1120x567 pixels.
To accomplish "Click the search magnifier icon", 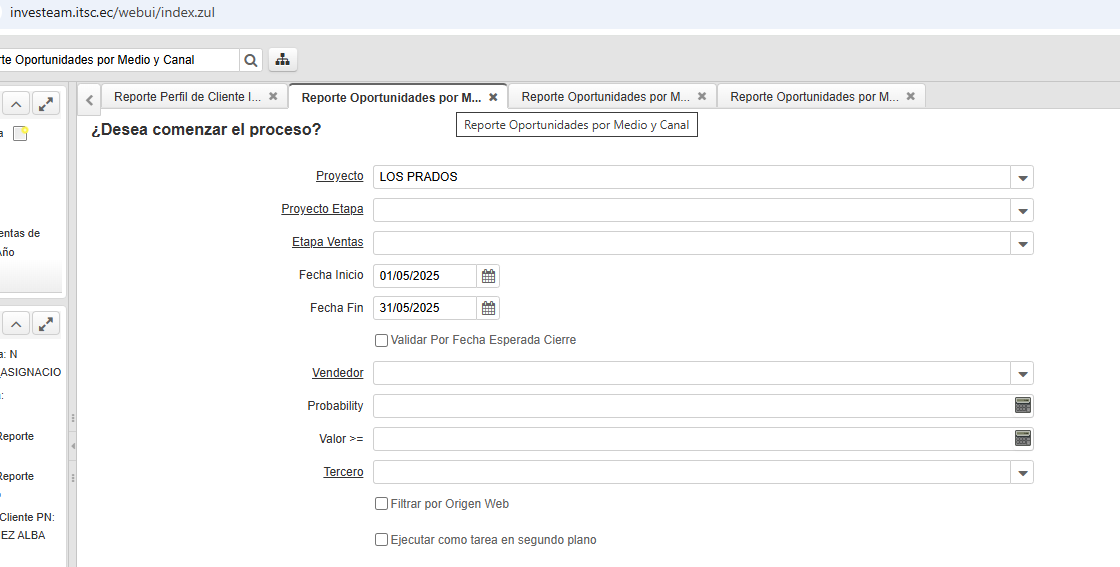I will click(x=251, y=60).
